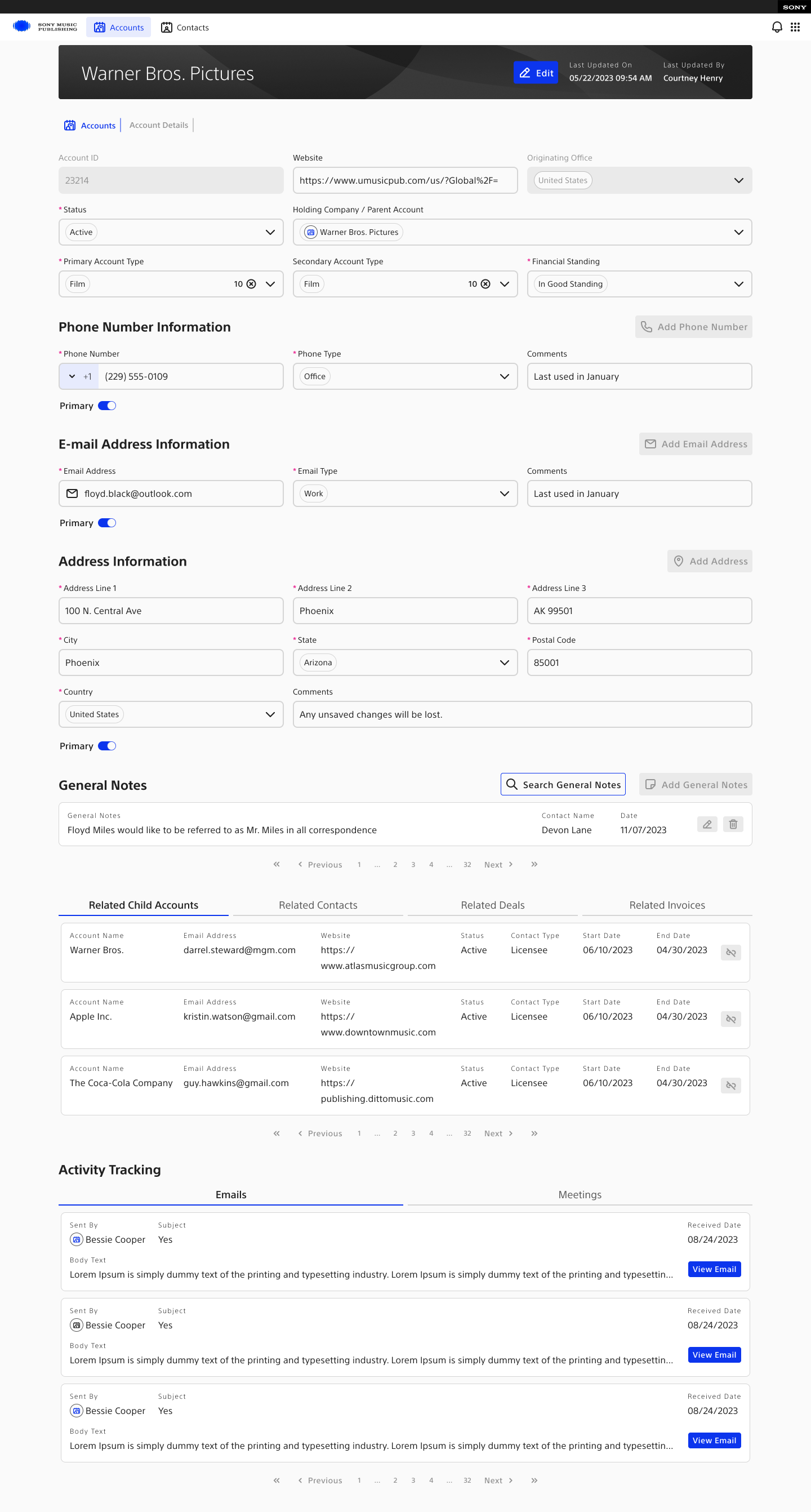Jump to last page of emails list

534,1480
